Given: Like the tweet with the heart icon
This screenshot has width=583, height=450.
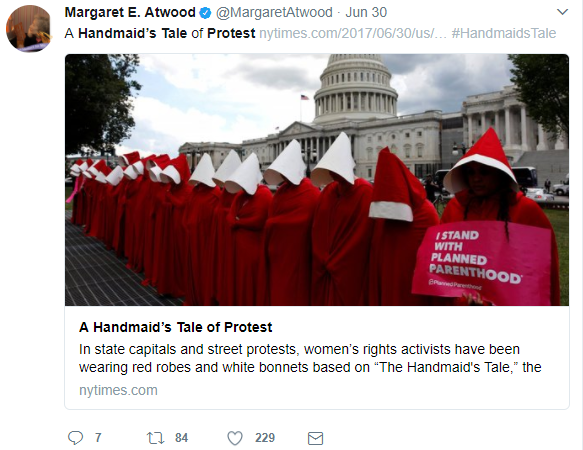Looking at the screenshot, I should pos(235,438).
